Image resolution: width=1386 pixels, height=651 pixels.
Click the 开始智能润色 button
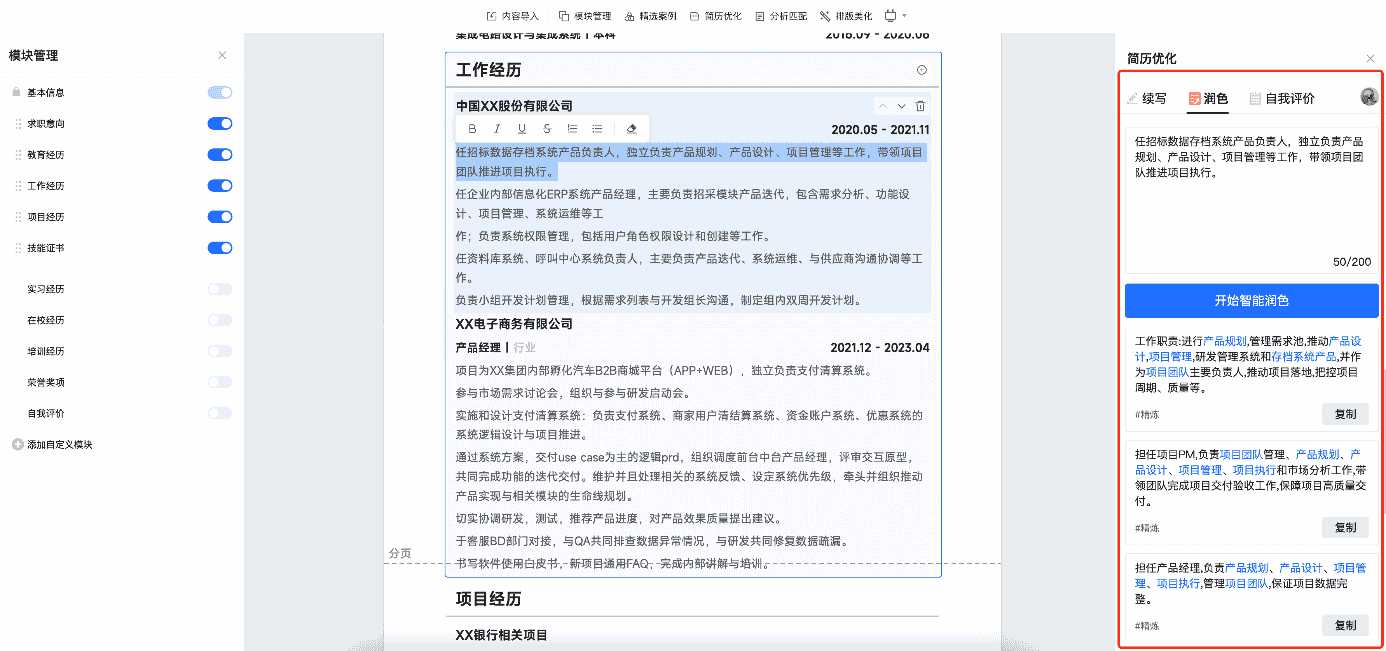pos(1254,300)
